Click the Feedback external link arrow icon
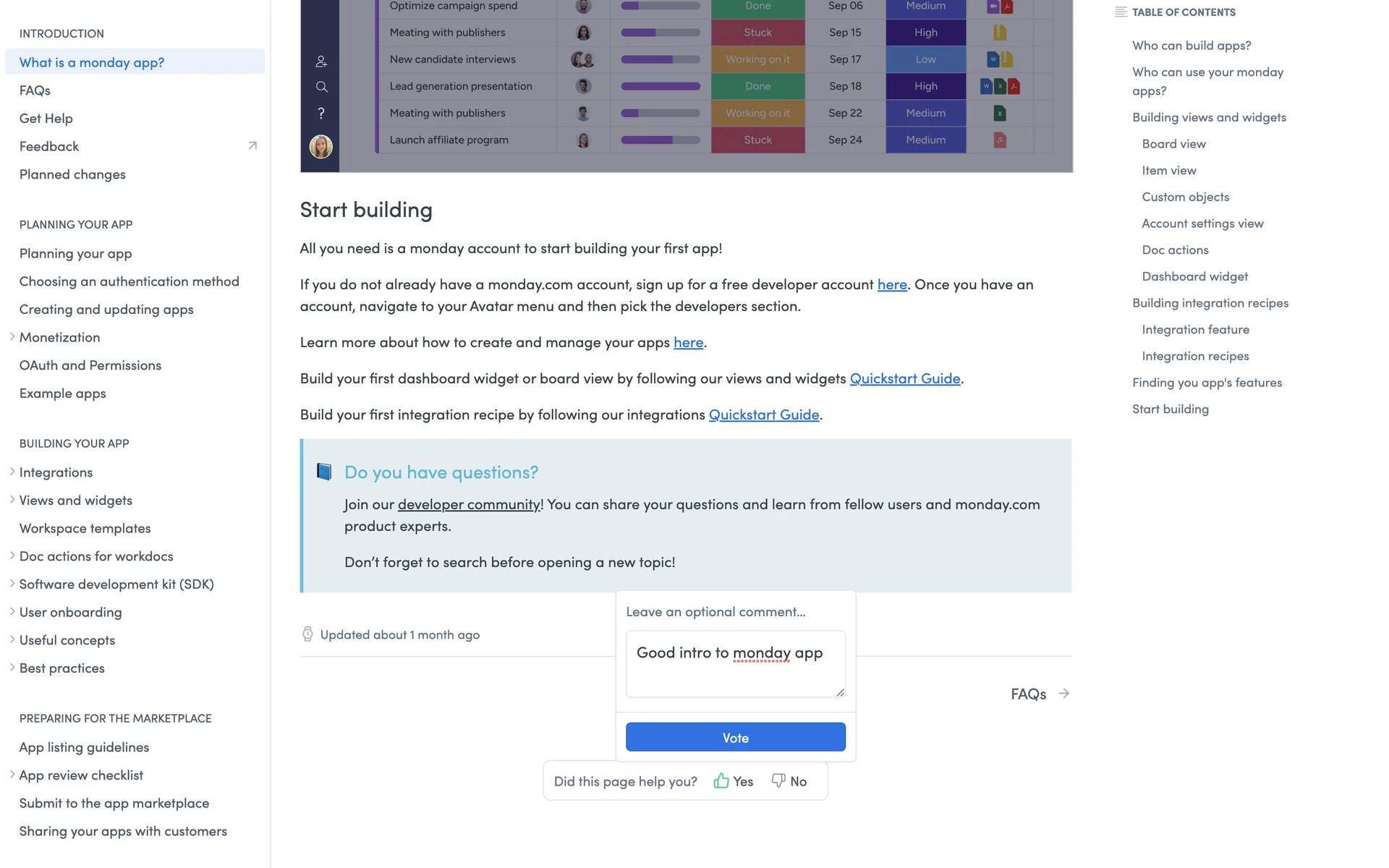1389x868 pixels. (252, 146)
